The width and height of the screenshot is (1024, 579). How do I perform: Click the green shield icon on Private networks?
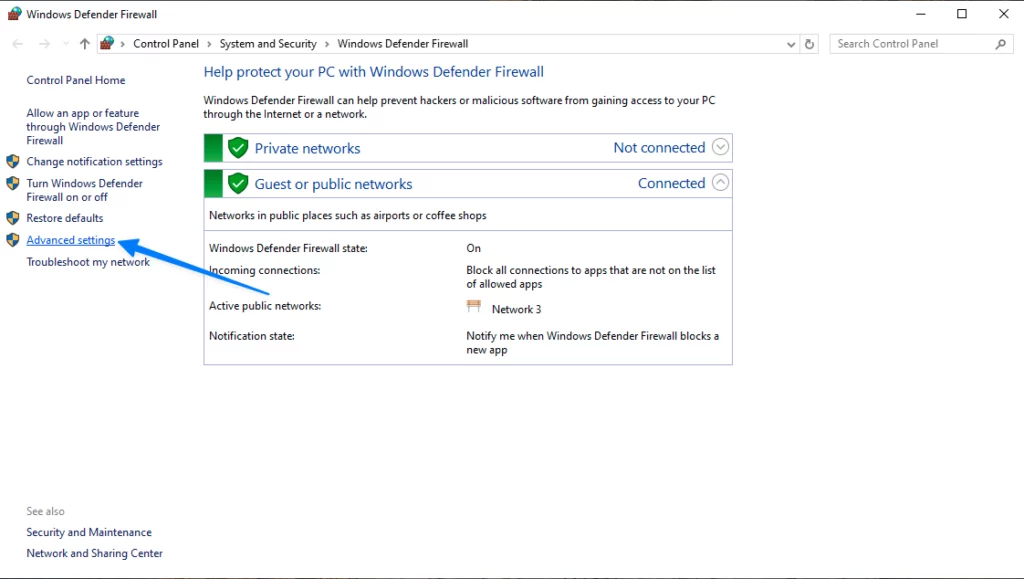[x=238, y=147]
